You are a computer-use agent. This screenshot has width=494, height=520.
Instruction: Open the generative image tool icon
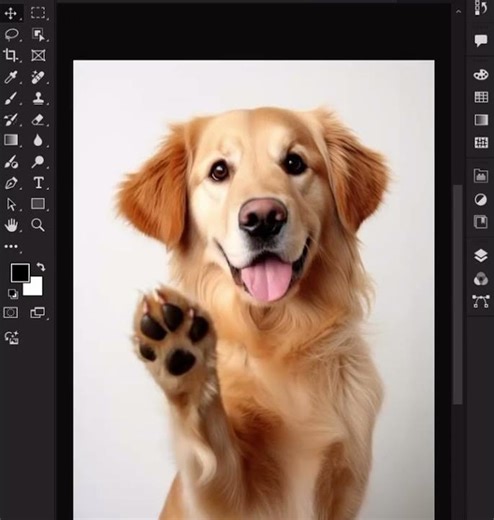12,338
